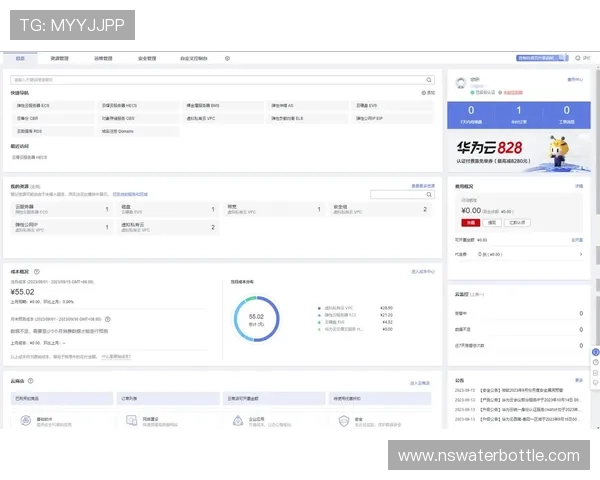Viewport: 600px width, 480px height.
Task: Open the 资源管理 tab
Action: (59, 58)
